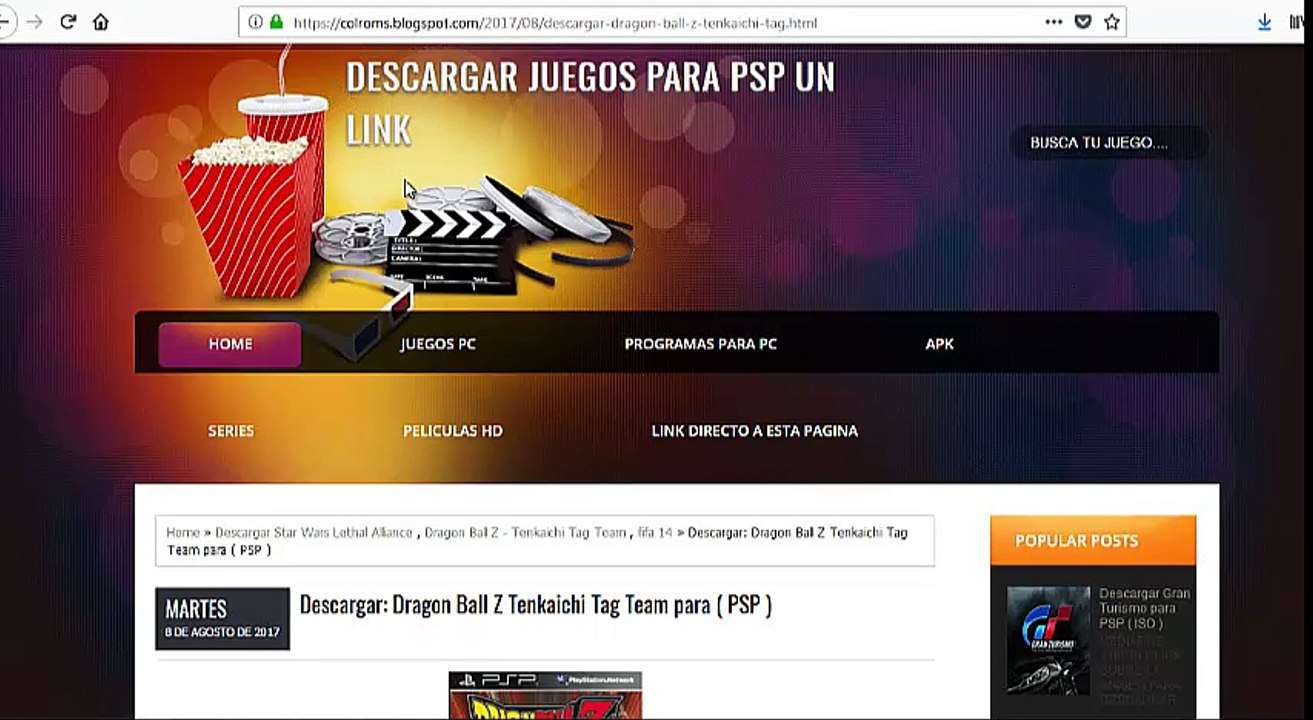Click the Home breadcrumb link
The image size is (1313, 720).
[183, 533]
